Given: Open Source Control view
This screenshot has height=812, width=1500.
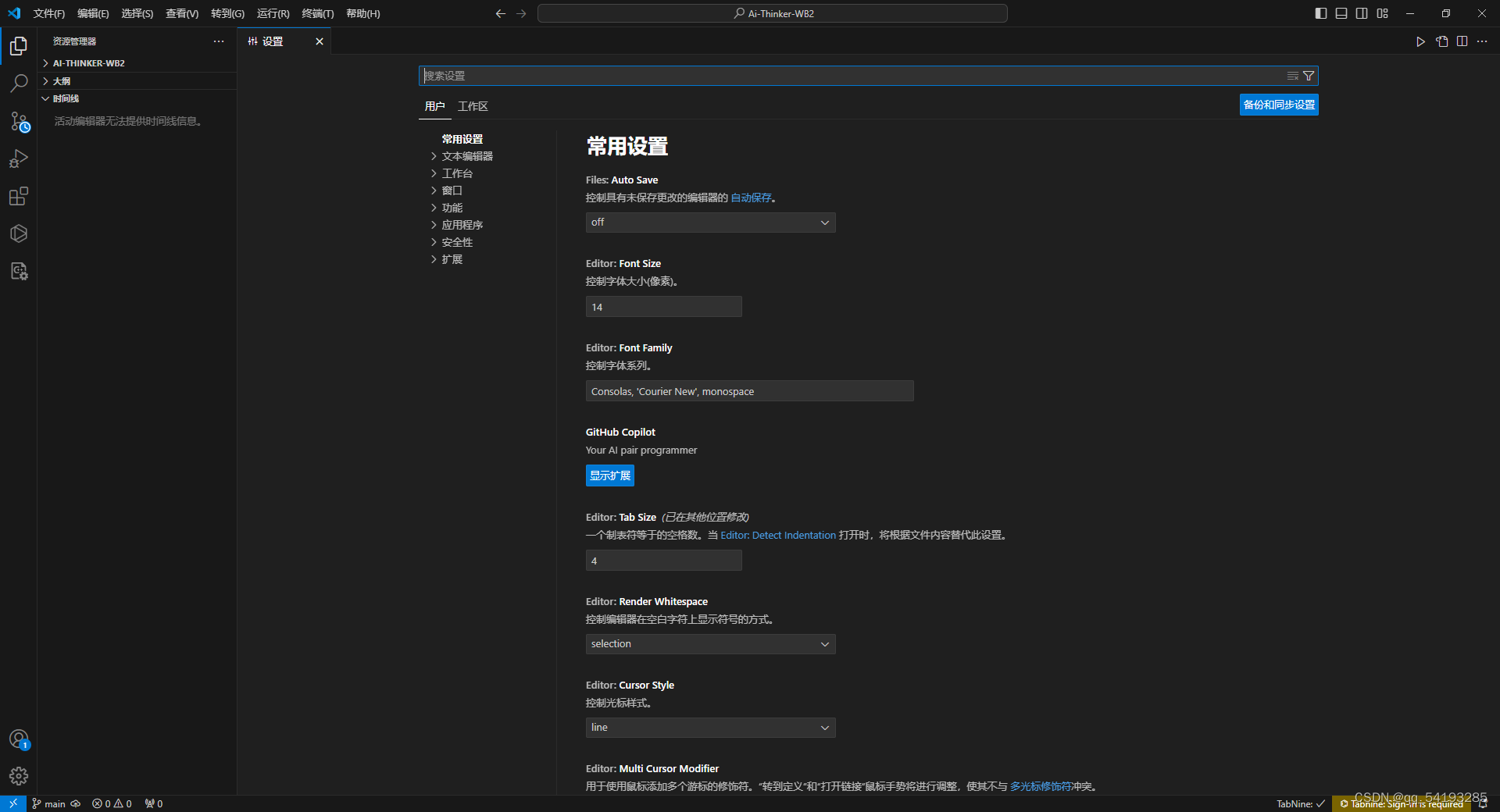Looking at the screenshot, I should click(19, 121).
